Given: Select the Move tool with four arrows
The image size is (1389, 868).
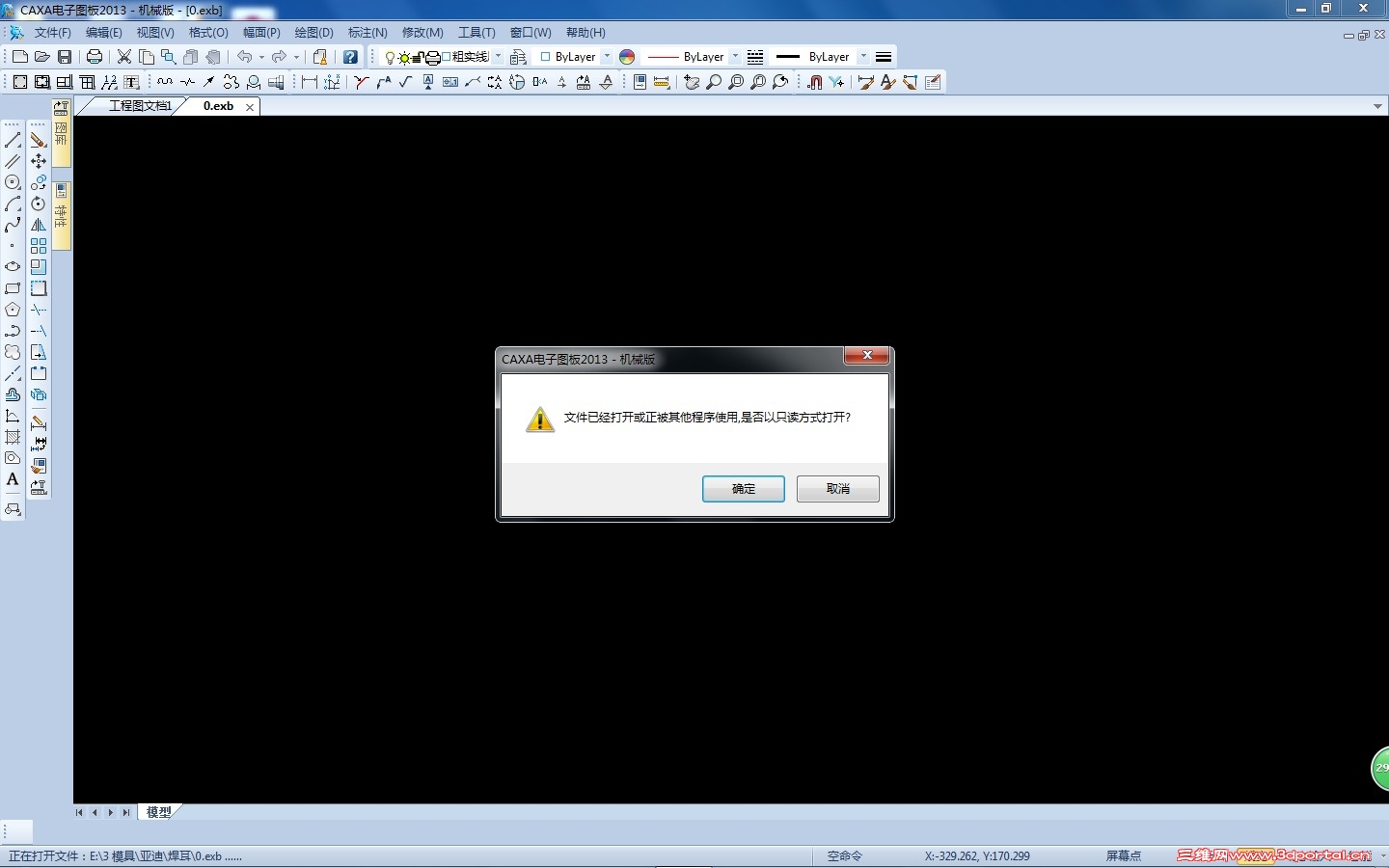Looking at the screenshot, I should click(x=39, y=162).
